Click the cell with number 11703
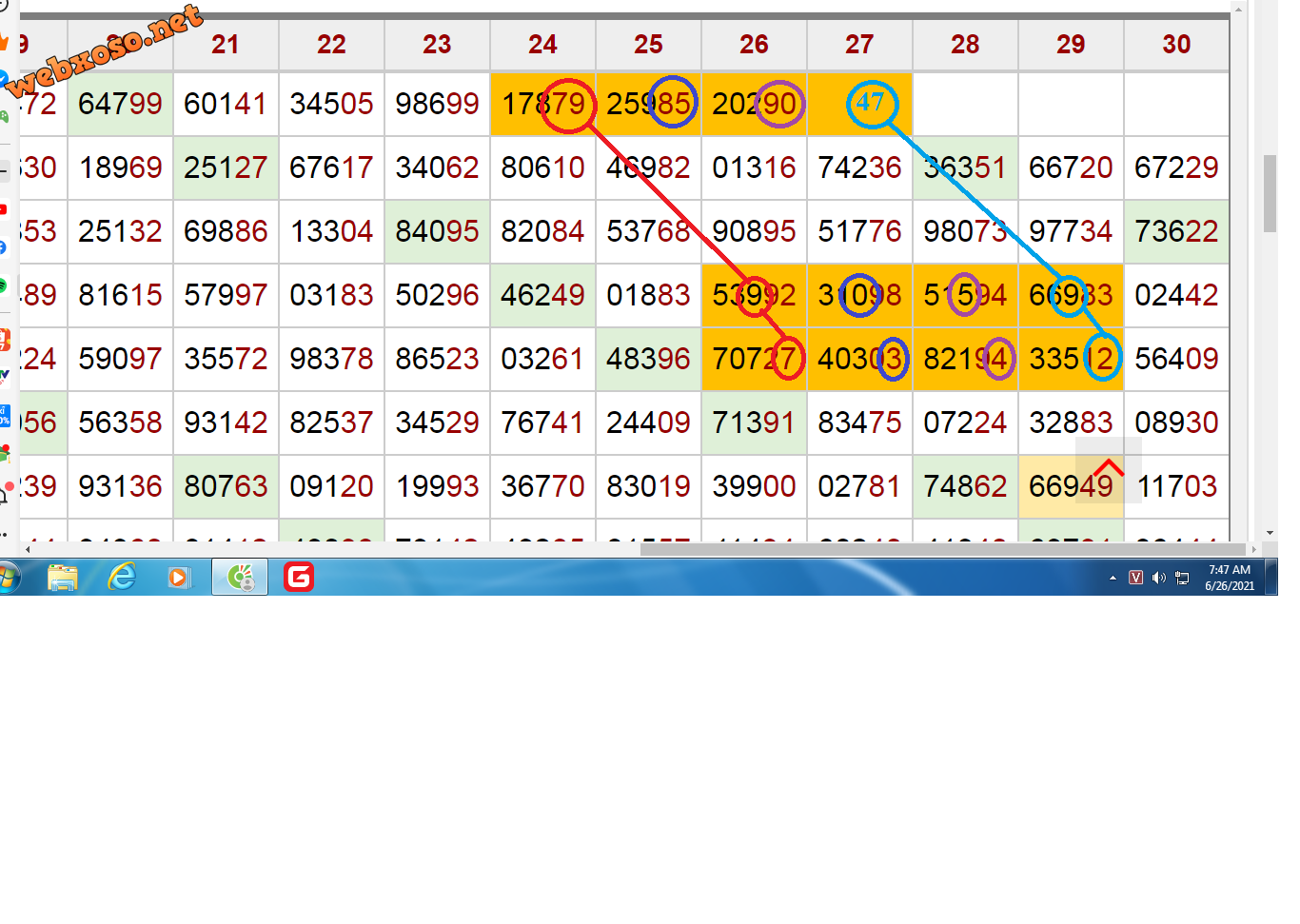Image resolution: width=1300 pixels, height=924 pixels. [1176, 486]
